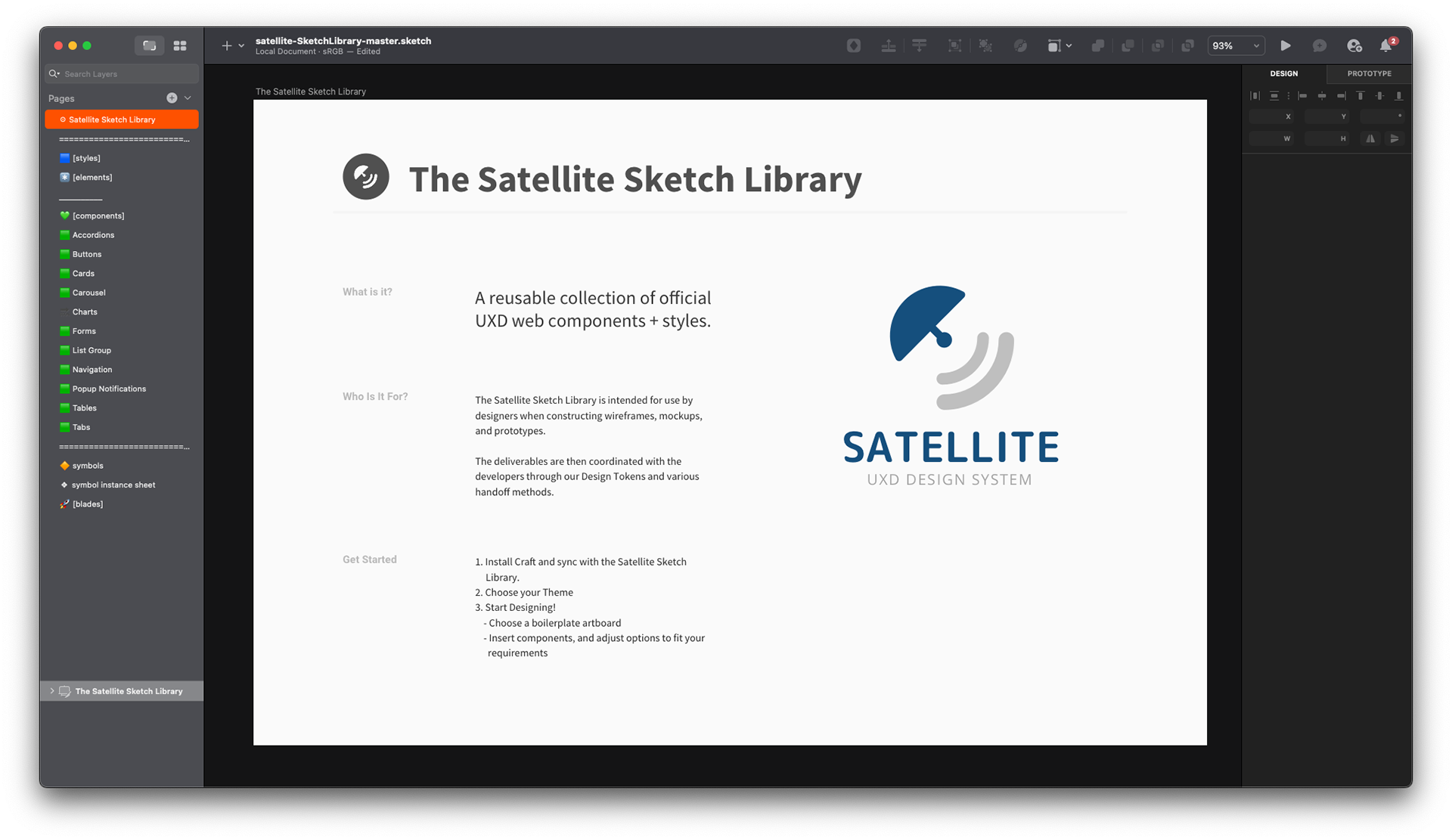The height and width of the screenshot is (840, 1452).
Task: Click the Y position field
Action: pyautogui.click(x=1327, y=116)
